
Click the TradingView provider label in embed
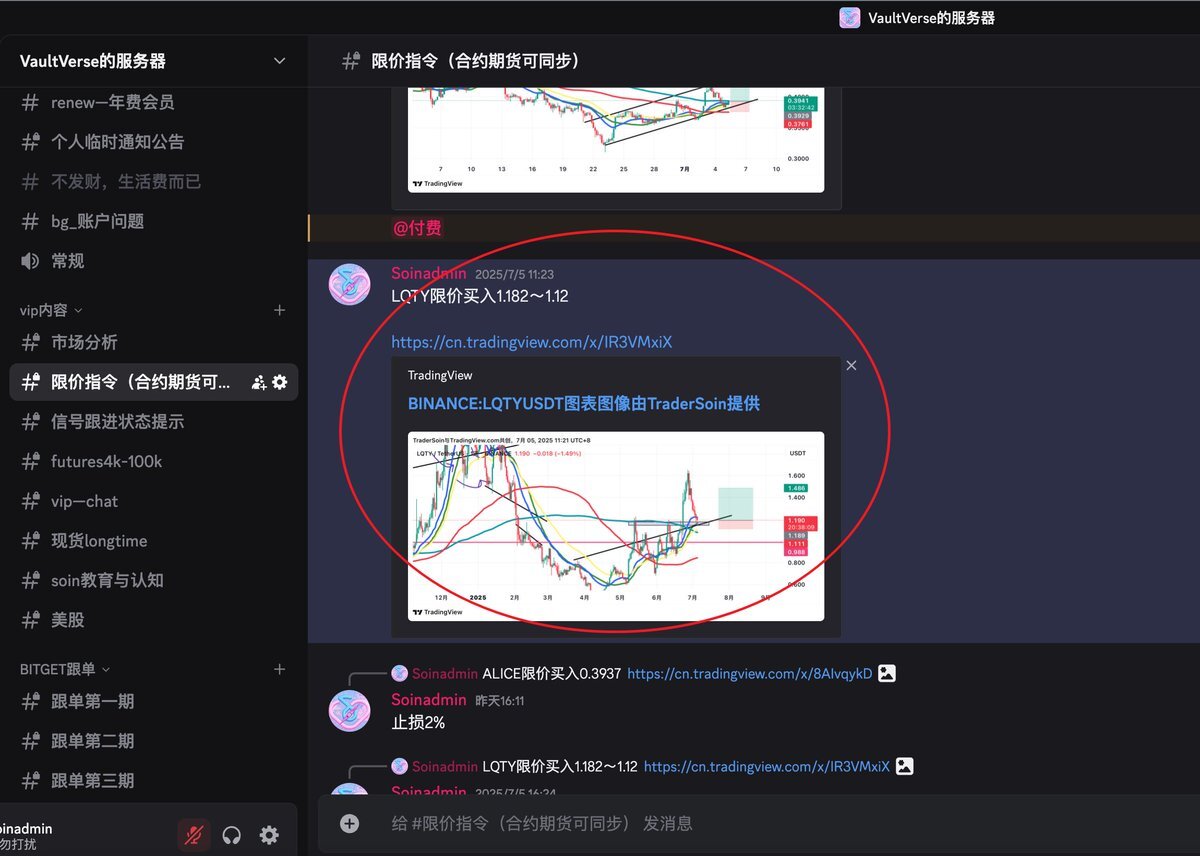point(440,375)
